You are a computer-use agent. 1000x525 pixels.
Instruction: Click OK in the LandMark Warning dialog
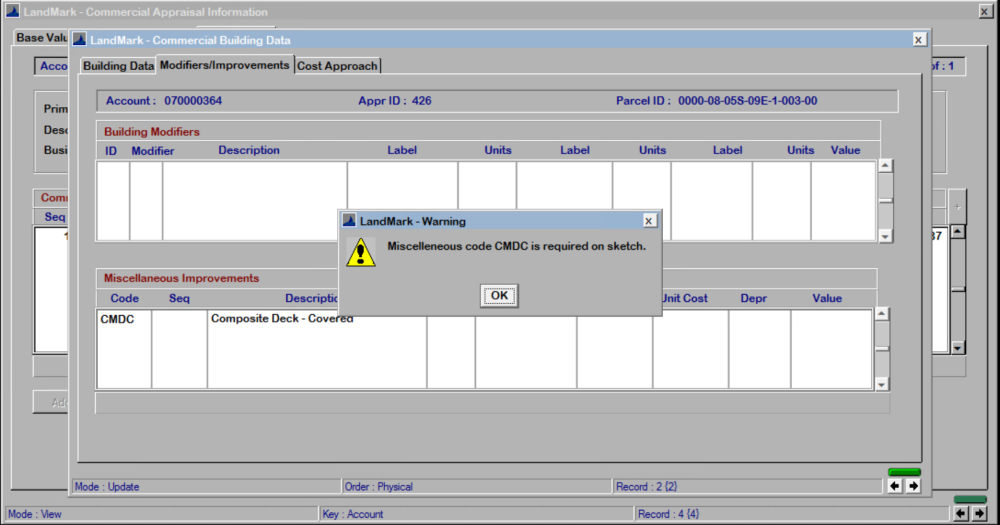point(499,295)
